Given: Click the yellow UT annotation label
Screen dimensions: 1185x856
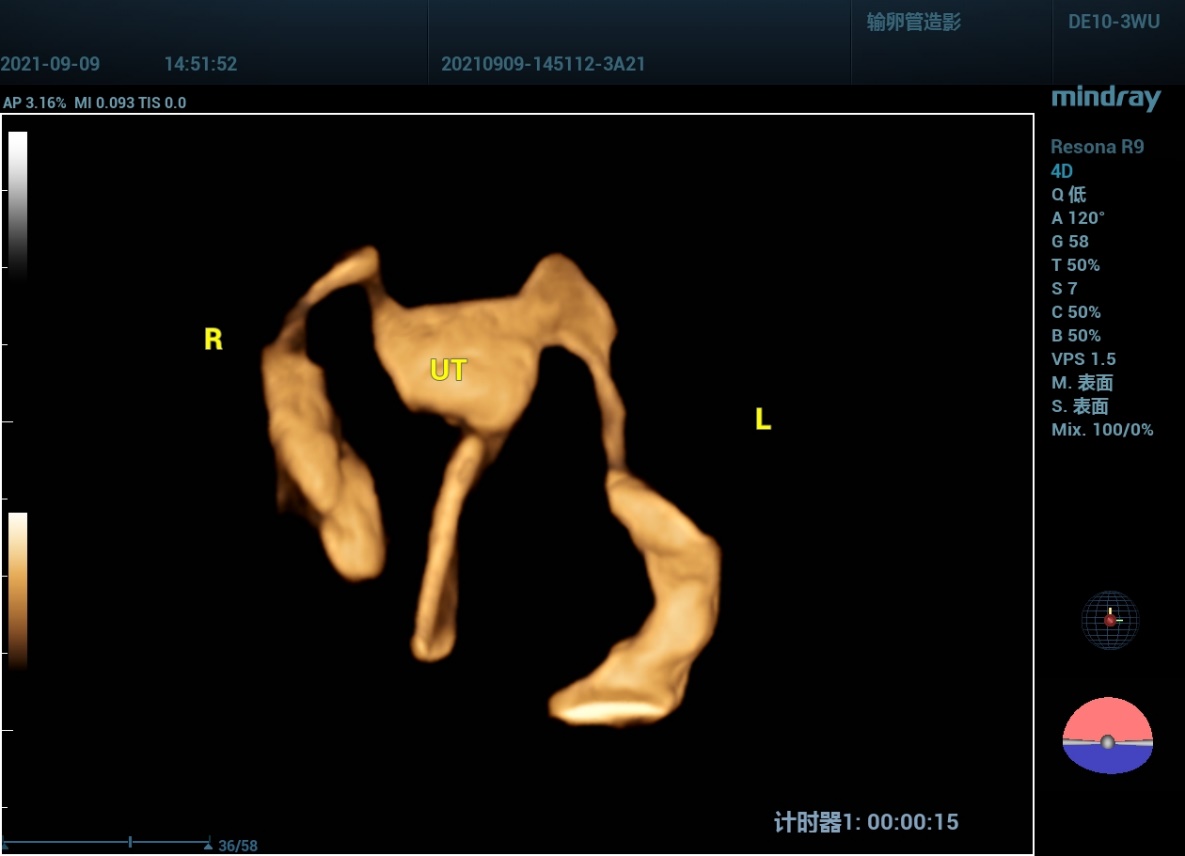Looking at the screenshot, I should (448, 369).
